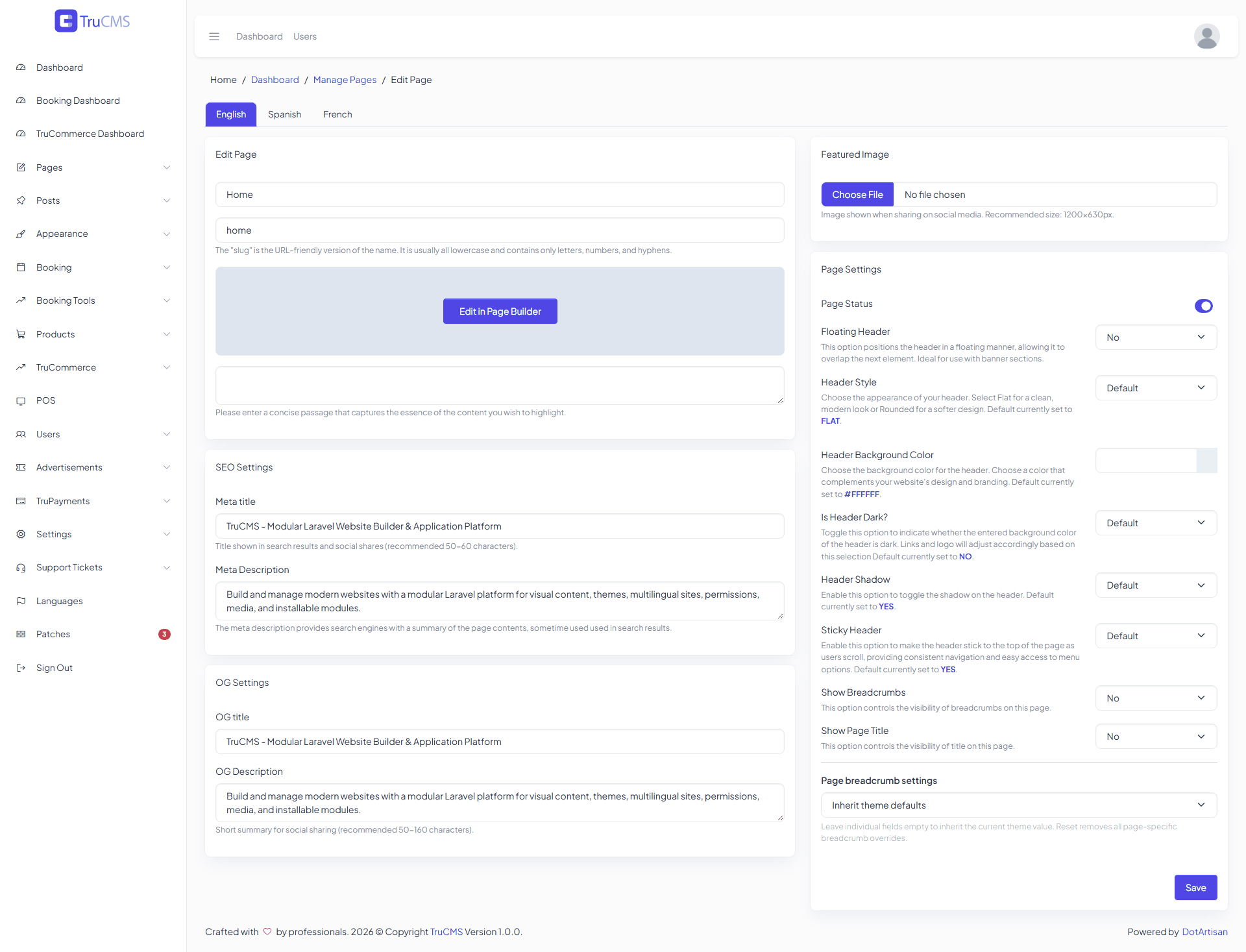The height and width of the screenshot is (952, 1246).
Task: Click the Header Background Color text field
Action: [x=1146, y=461]
